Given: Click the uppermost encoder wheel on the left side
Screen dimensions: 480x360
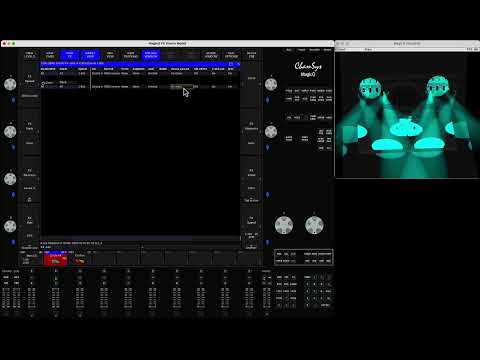Looking at the screenshot, I should click(10, 84).
